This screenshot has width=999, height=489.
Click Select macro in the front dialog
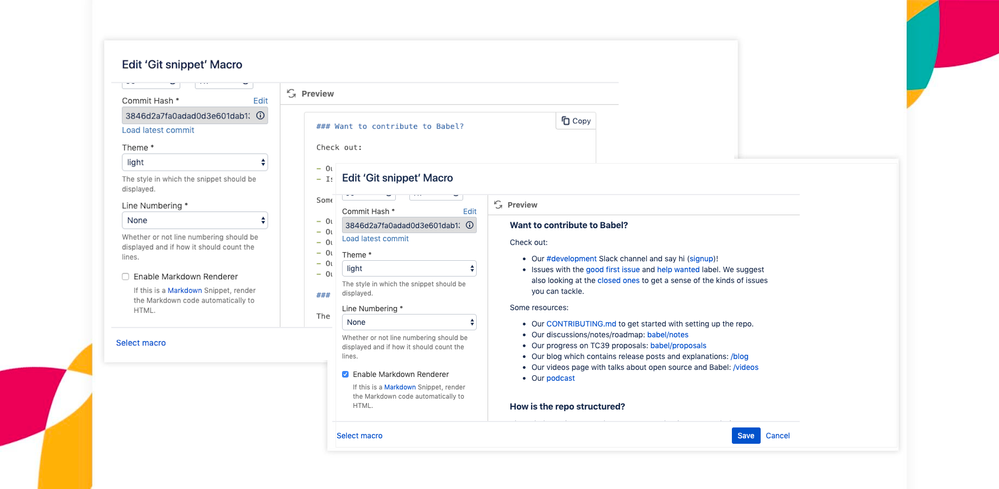pyautogui.click(x=359, y=436)
